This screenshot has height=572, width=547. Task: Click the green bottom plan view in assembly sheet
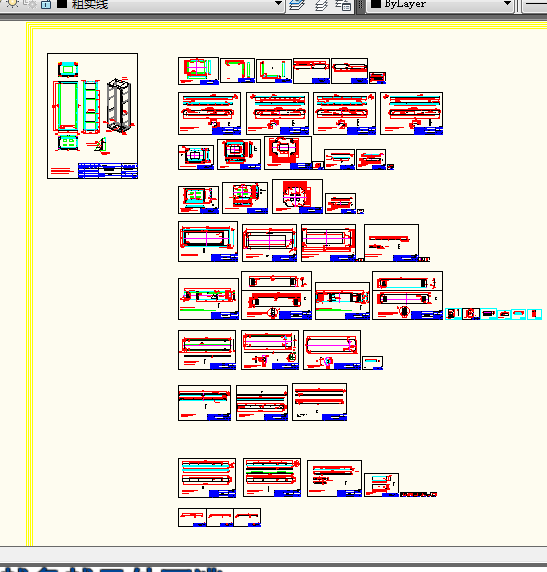click(68, 142)
